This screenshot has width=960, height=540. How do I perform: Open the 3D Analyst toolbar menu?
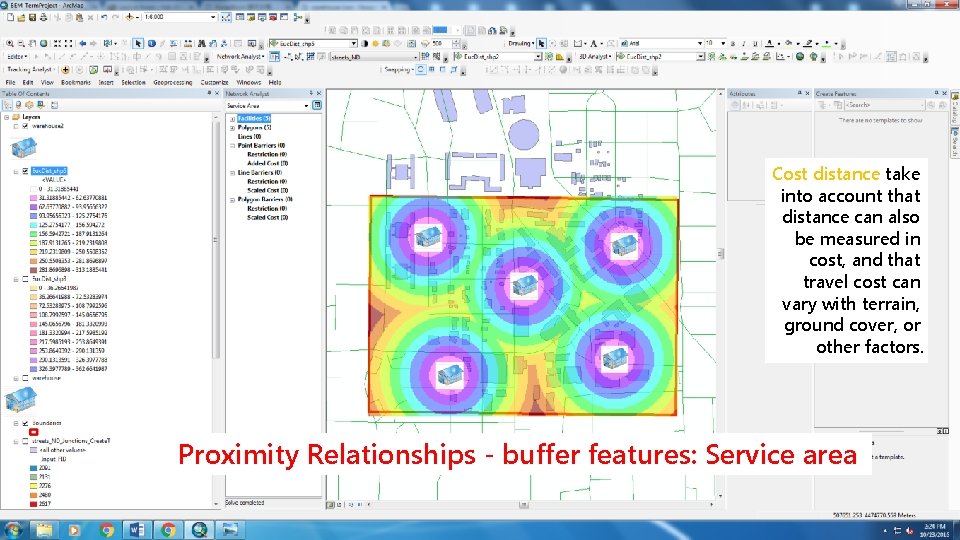(x=595, y=56)
